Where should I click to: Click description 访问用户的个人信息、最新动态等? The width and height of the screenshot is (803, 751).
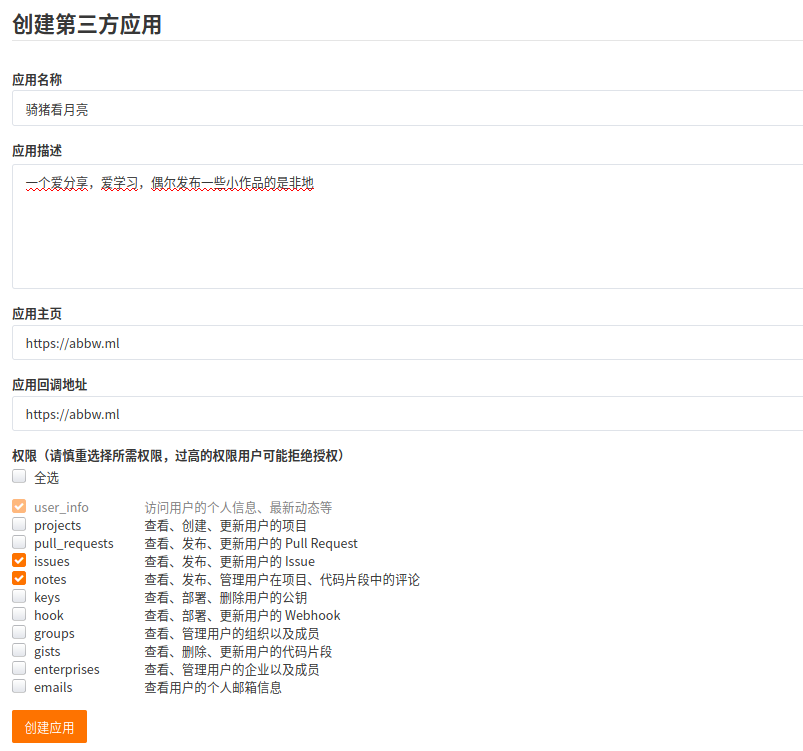pos(238,508)
